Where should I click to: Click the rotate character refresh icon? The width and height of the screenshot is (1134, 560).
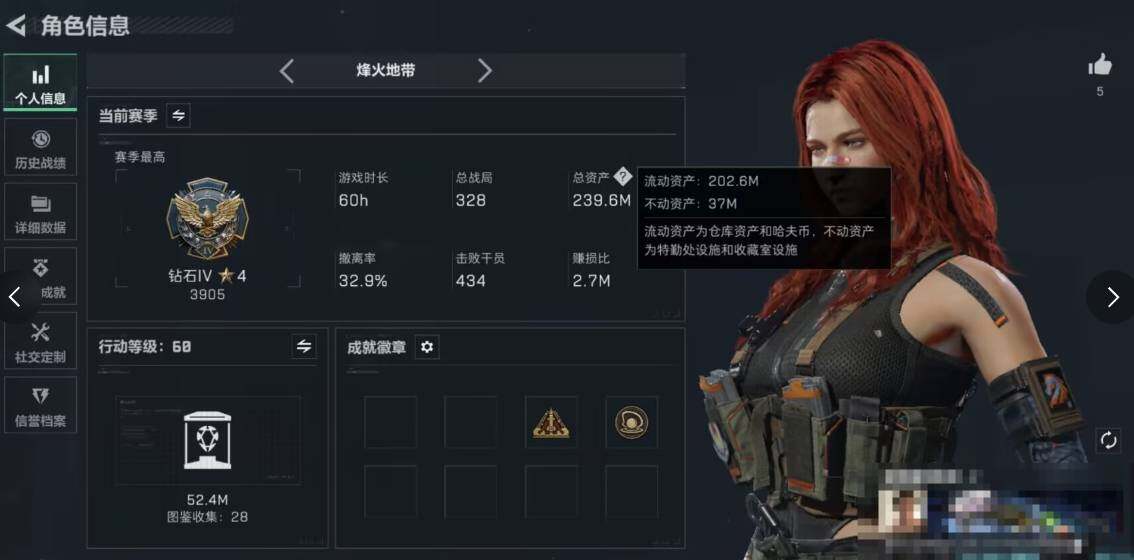coord(1108,440)
